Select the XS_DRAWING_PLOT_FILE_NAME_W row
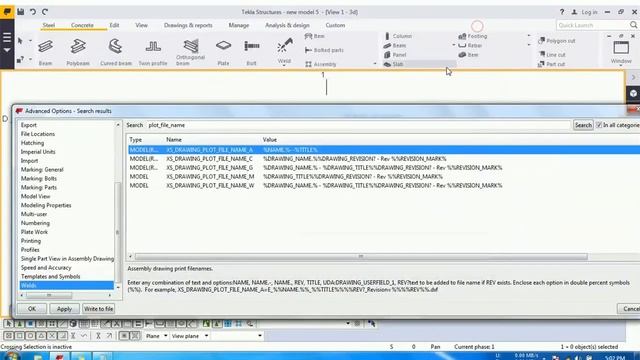 point(384,186)
